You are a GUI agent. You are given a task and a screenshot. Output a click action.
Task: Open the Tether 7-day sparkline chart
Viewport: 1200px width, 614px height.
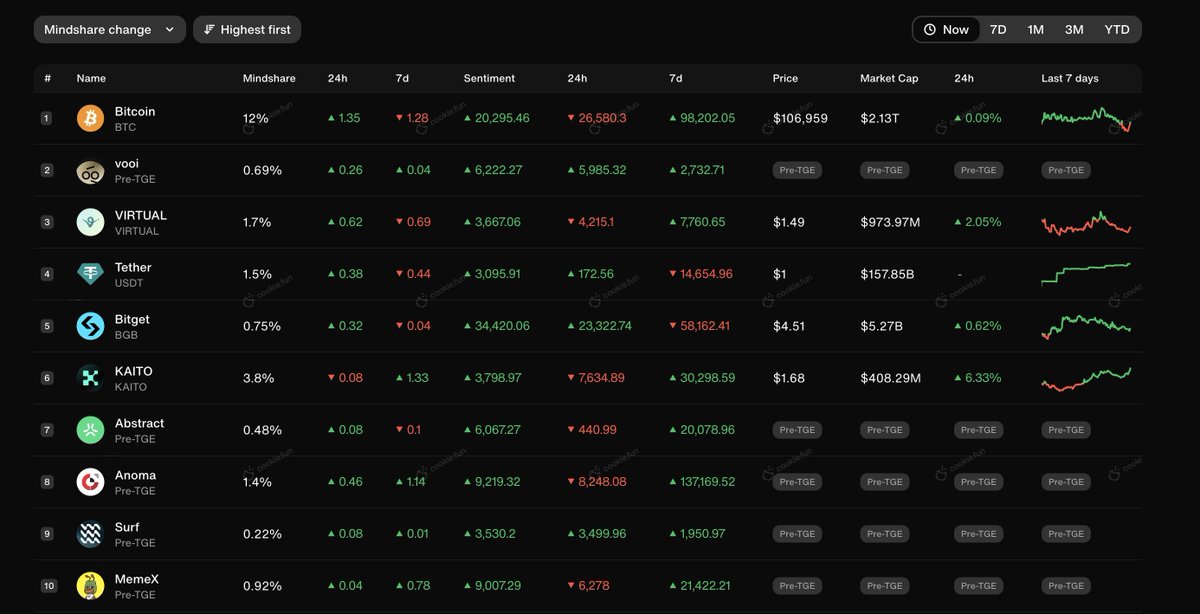[1086, 274]
